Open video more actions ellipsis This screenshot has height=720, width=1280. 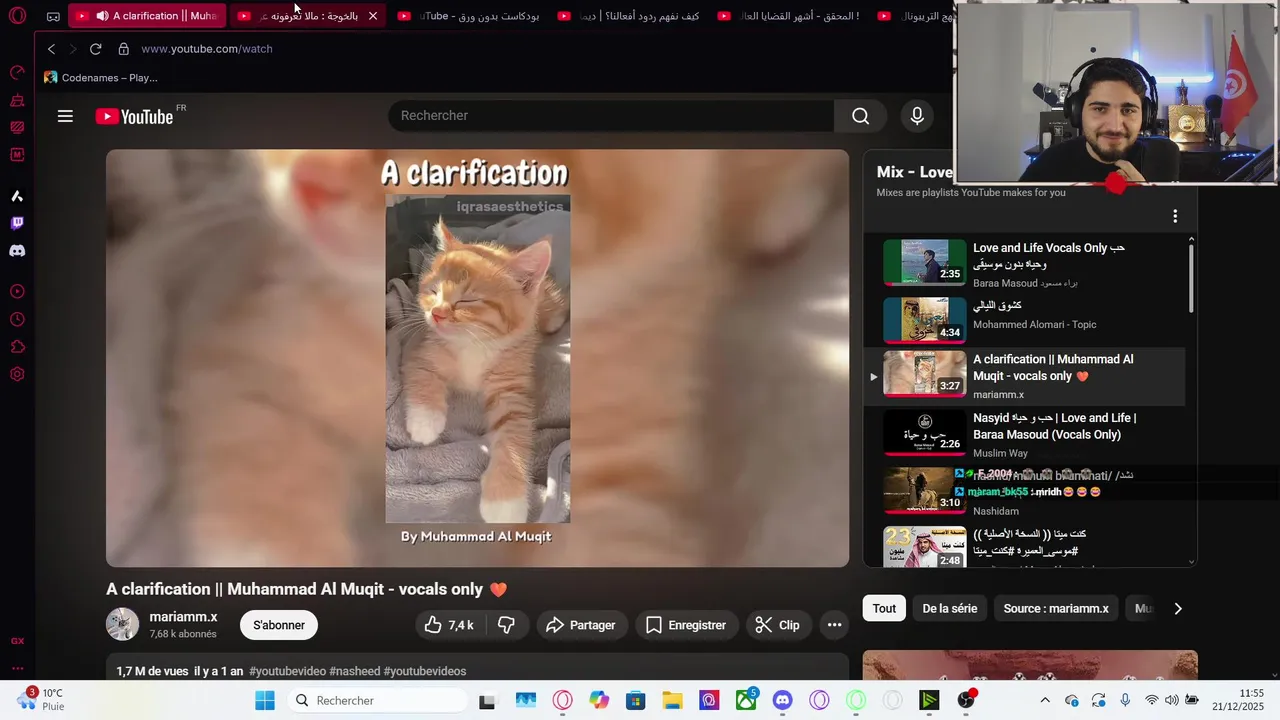(x=834, y=625)
